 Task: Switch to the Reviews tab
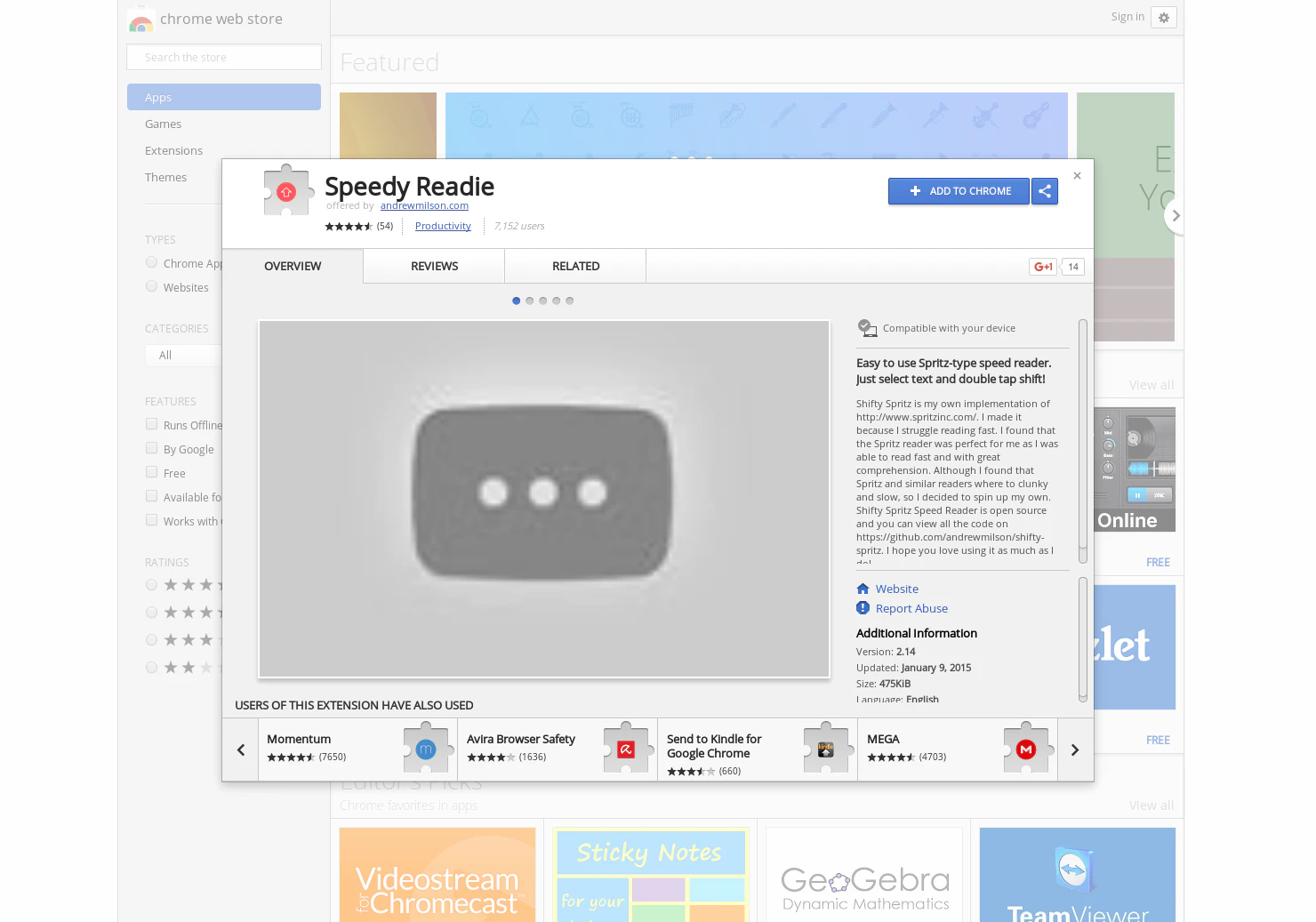pyautogui.click(x=434, y=266)
